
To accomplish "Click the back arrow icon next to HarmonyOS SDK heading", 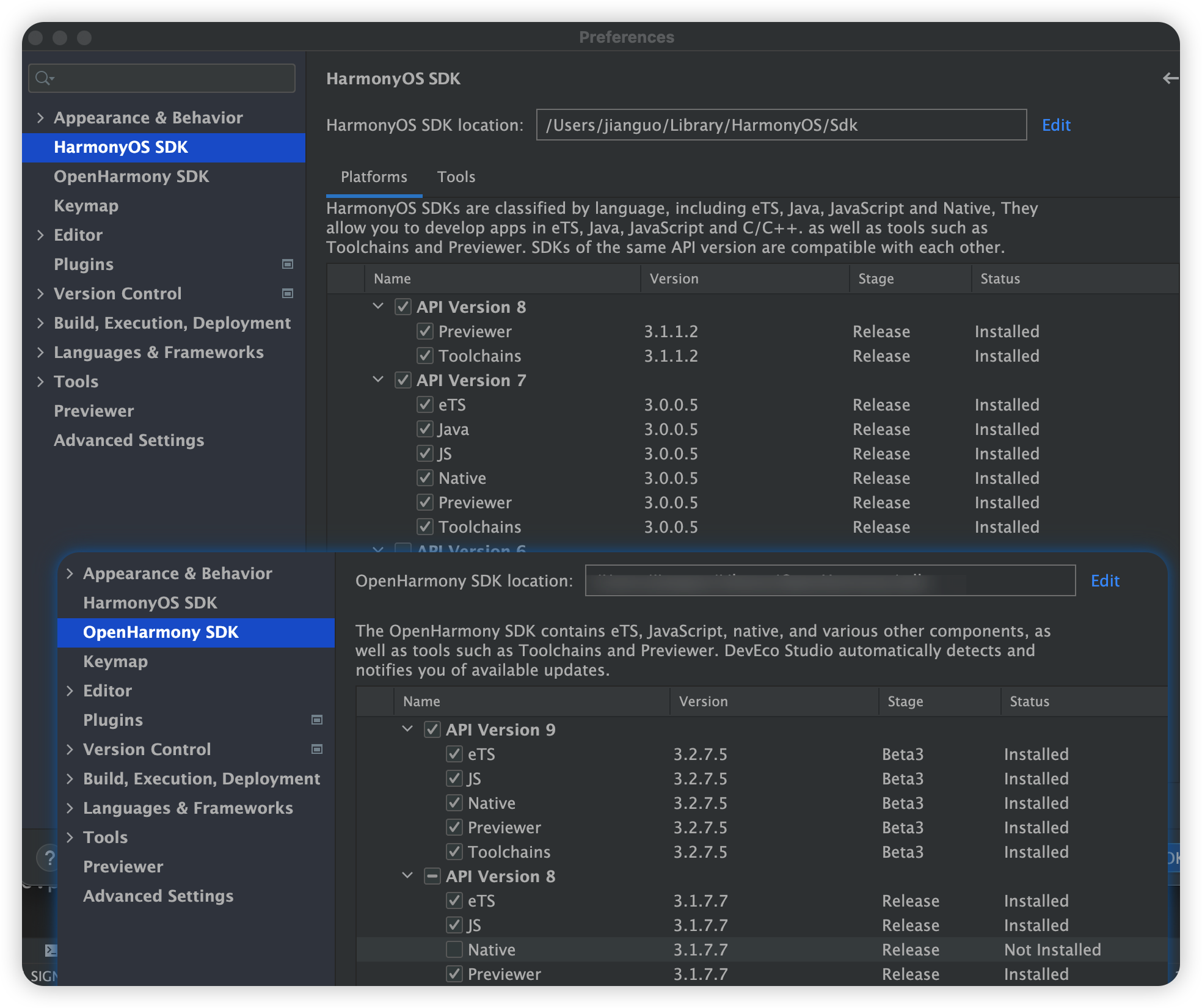I will (x=1170, y=78).
